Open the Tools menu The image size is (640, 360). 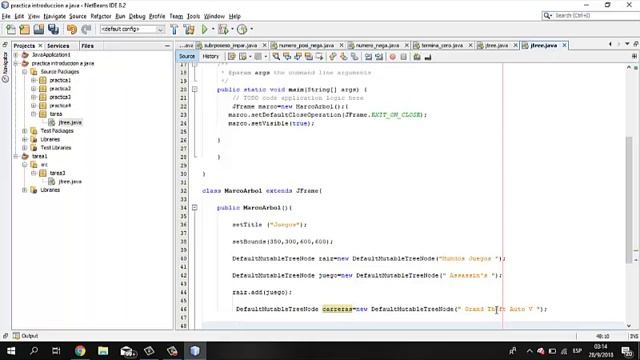(193, 16)
